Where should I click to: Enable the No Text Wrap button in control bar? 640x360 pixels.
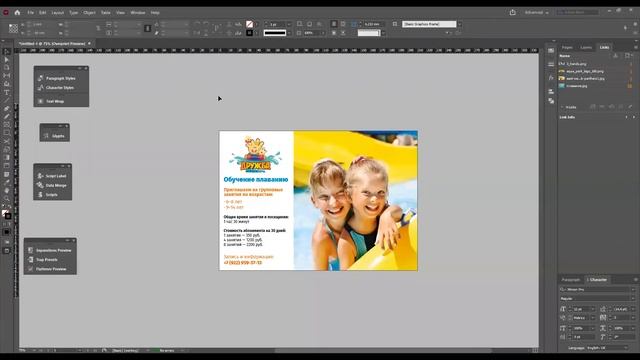point(334,24)
